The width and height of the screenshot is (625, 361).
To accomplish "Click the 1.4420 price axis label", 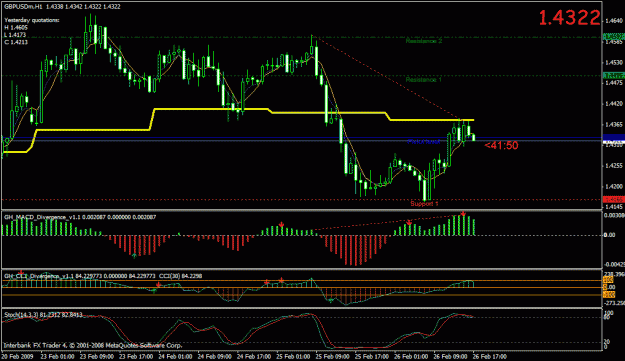I will click(x=614, y=104).
